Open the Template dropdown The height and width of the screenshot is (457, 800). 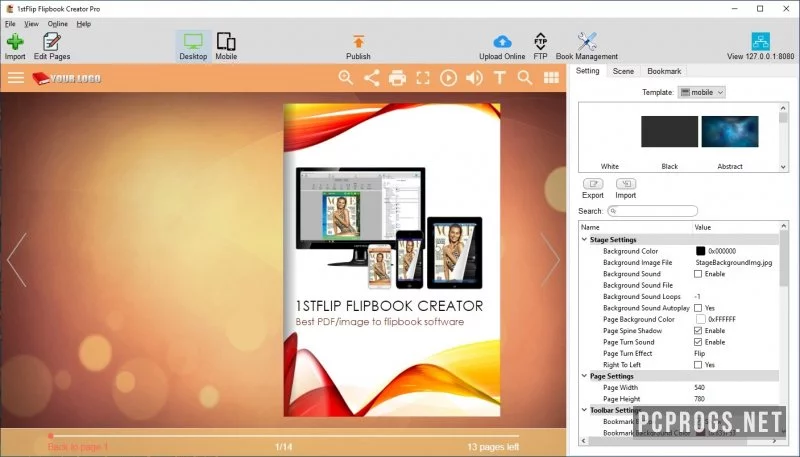[702, 92]
